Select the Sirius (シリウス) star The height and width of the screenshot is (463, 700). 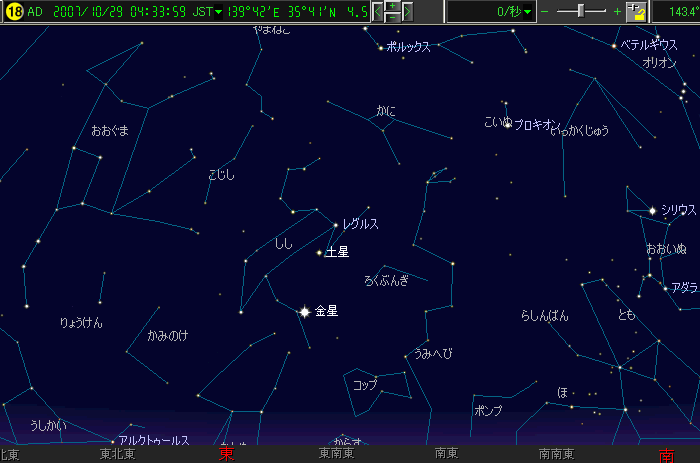[652, 210]
